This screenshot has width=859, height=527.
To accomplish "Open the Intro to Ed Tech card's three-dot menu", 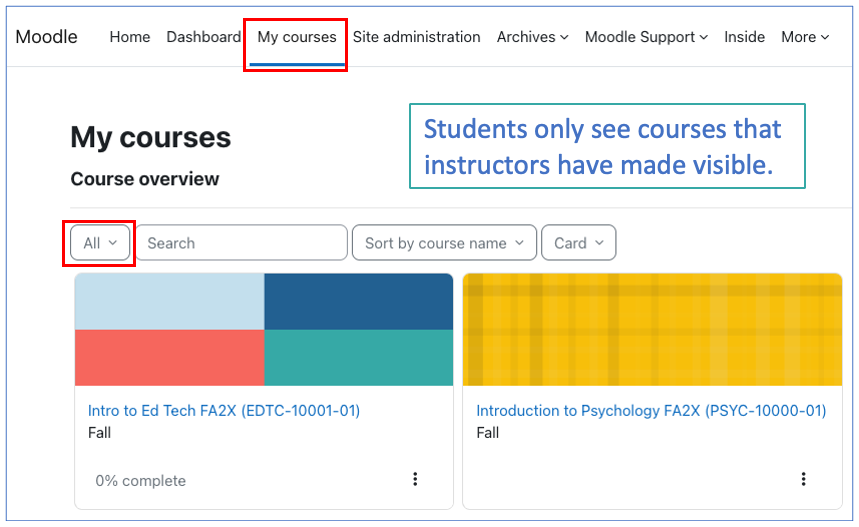I will tap(415, 479).
